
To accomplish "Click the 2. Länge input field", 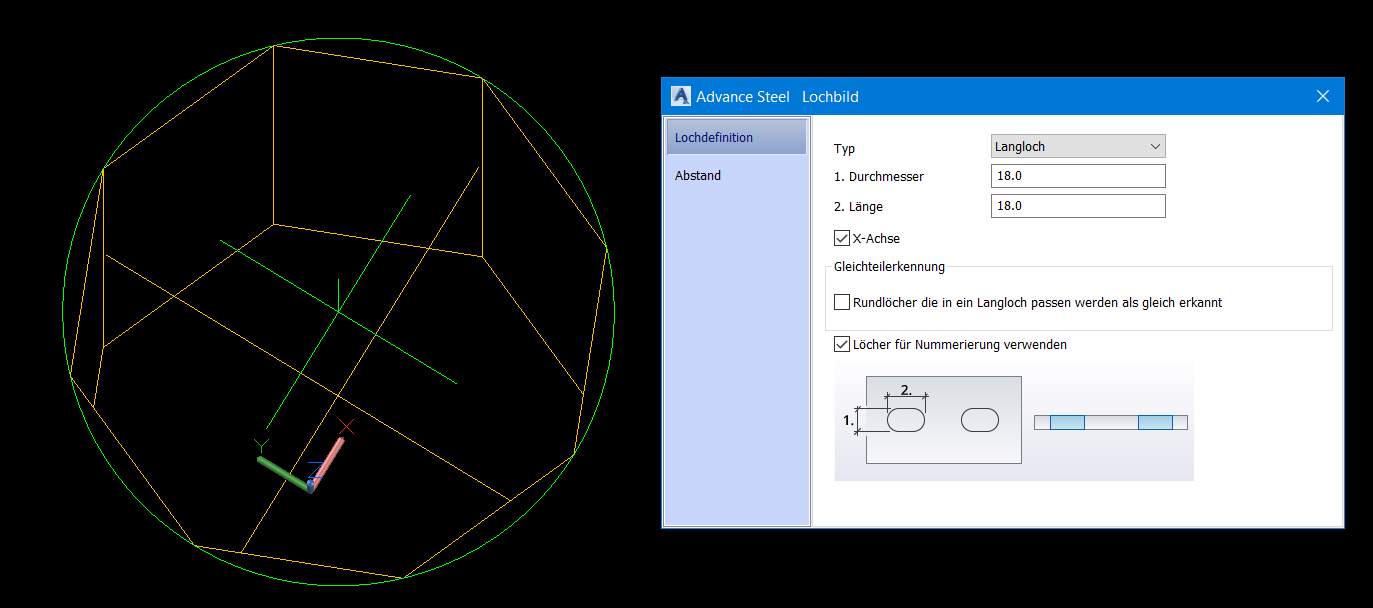I will click(x=1077, y=205).
